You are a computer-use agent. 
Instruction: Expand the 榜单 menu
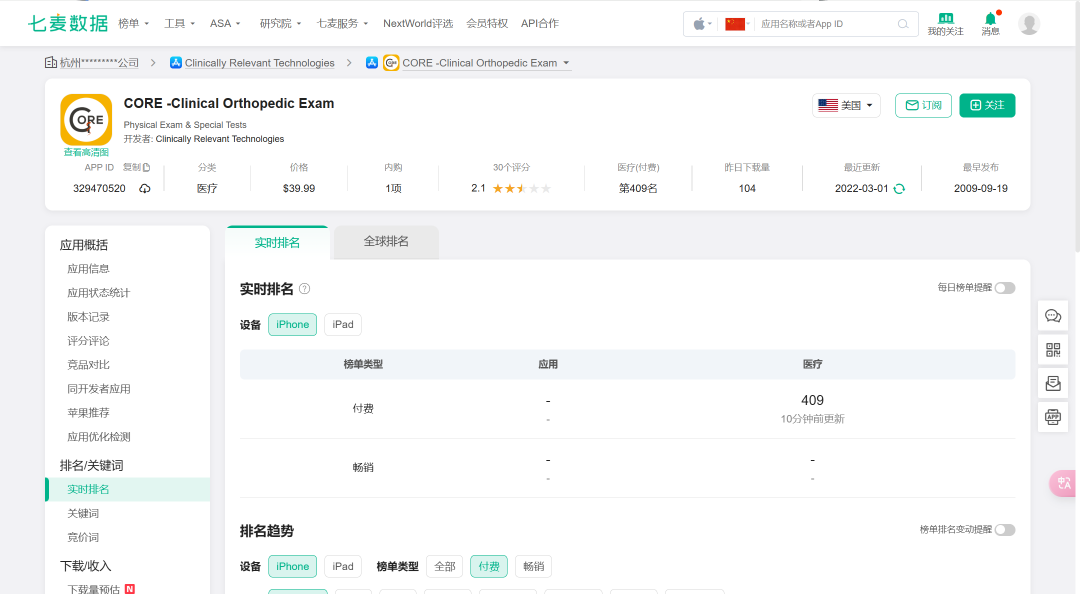(134, 23)
